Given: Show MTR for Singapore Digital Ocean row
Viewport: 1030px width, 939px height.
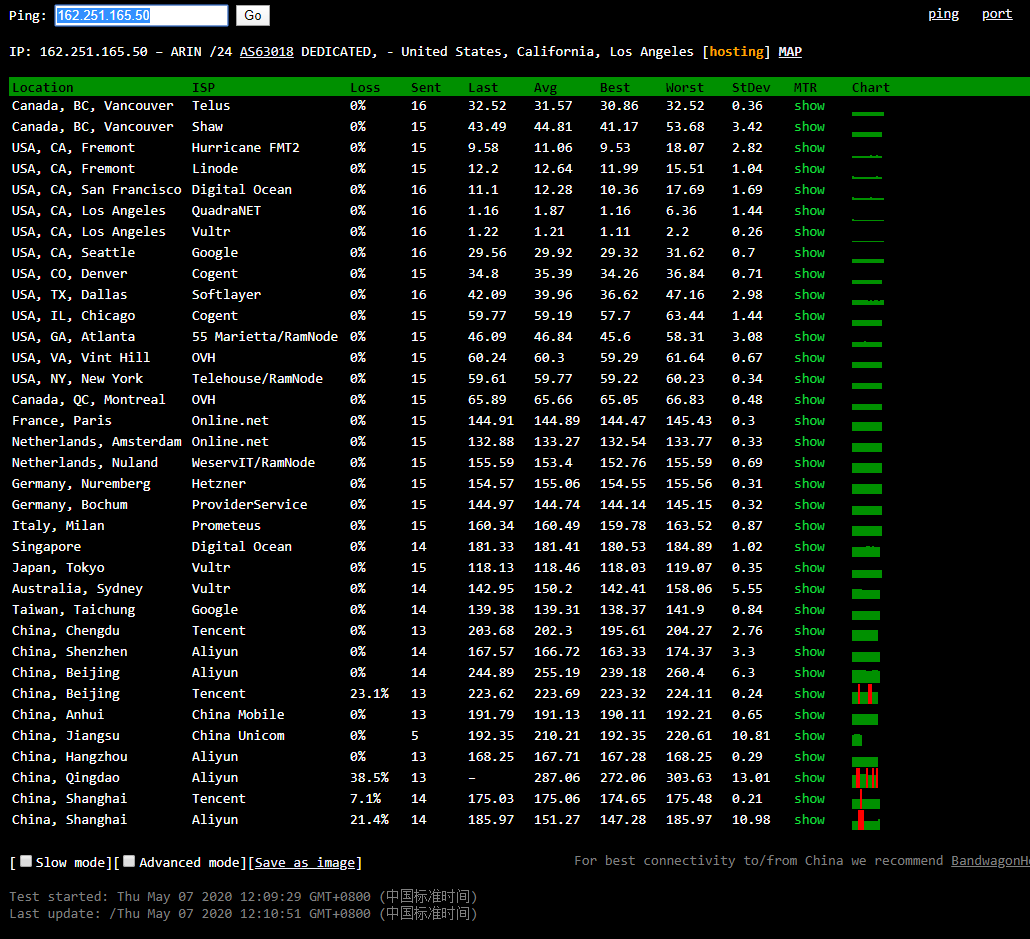Looking at the screenshot, I should coord(809,547).
